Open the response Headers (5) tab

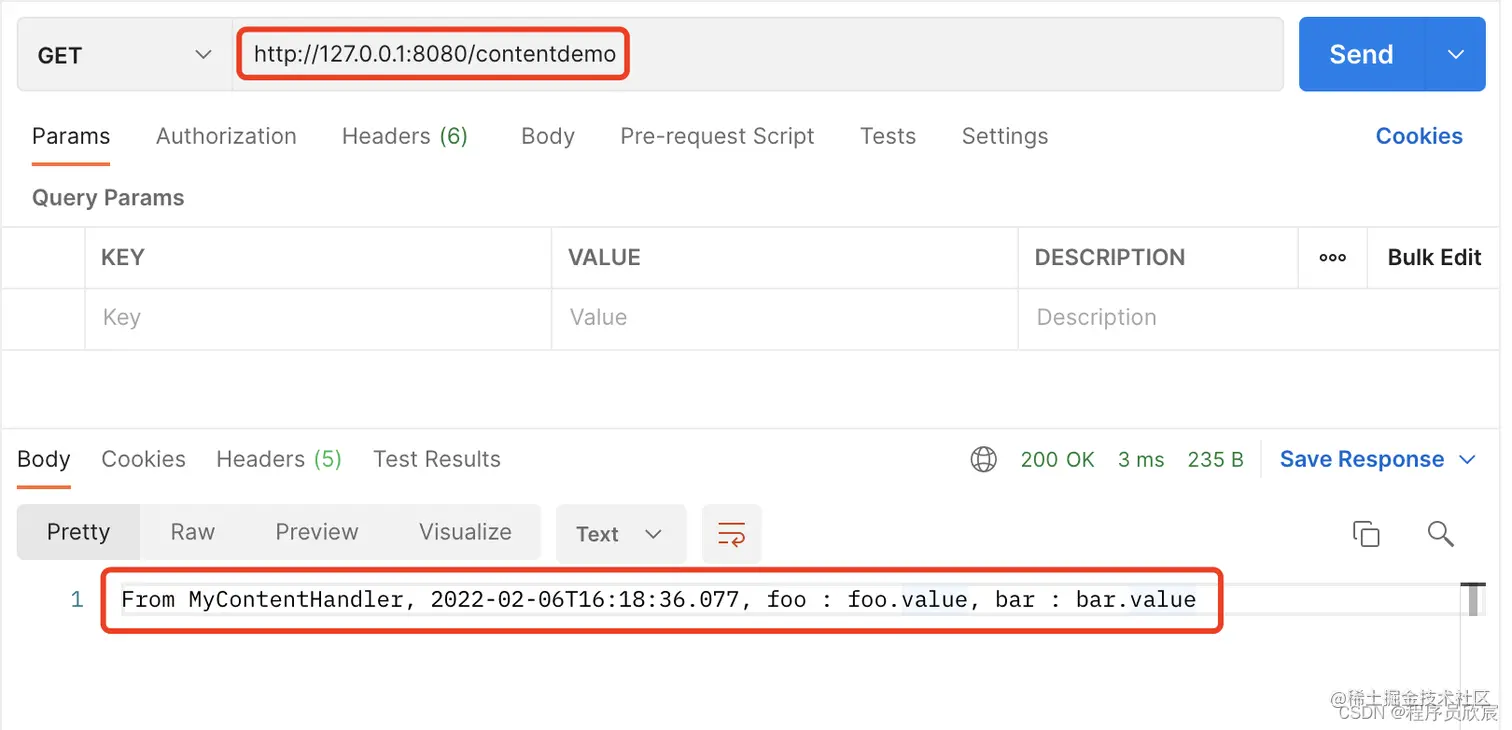(279, 460)
